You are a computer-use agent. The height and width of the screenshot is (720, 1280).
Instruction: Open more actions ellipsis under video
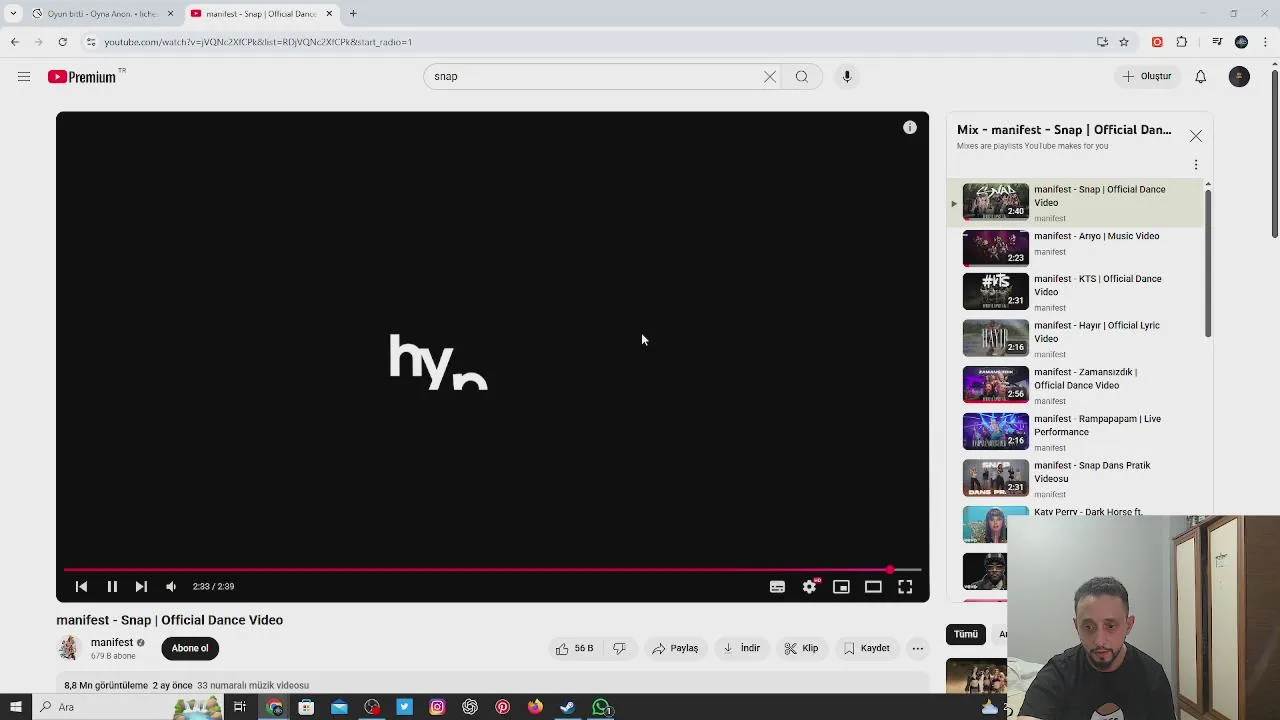click(x=917, y=648)
